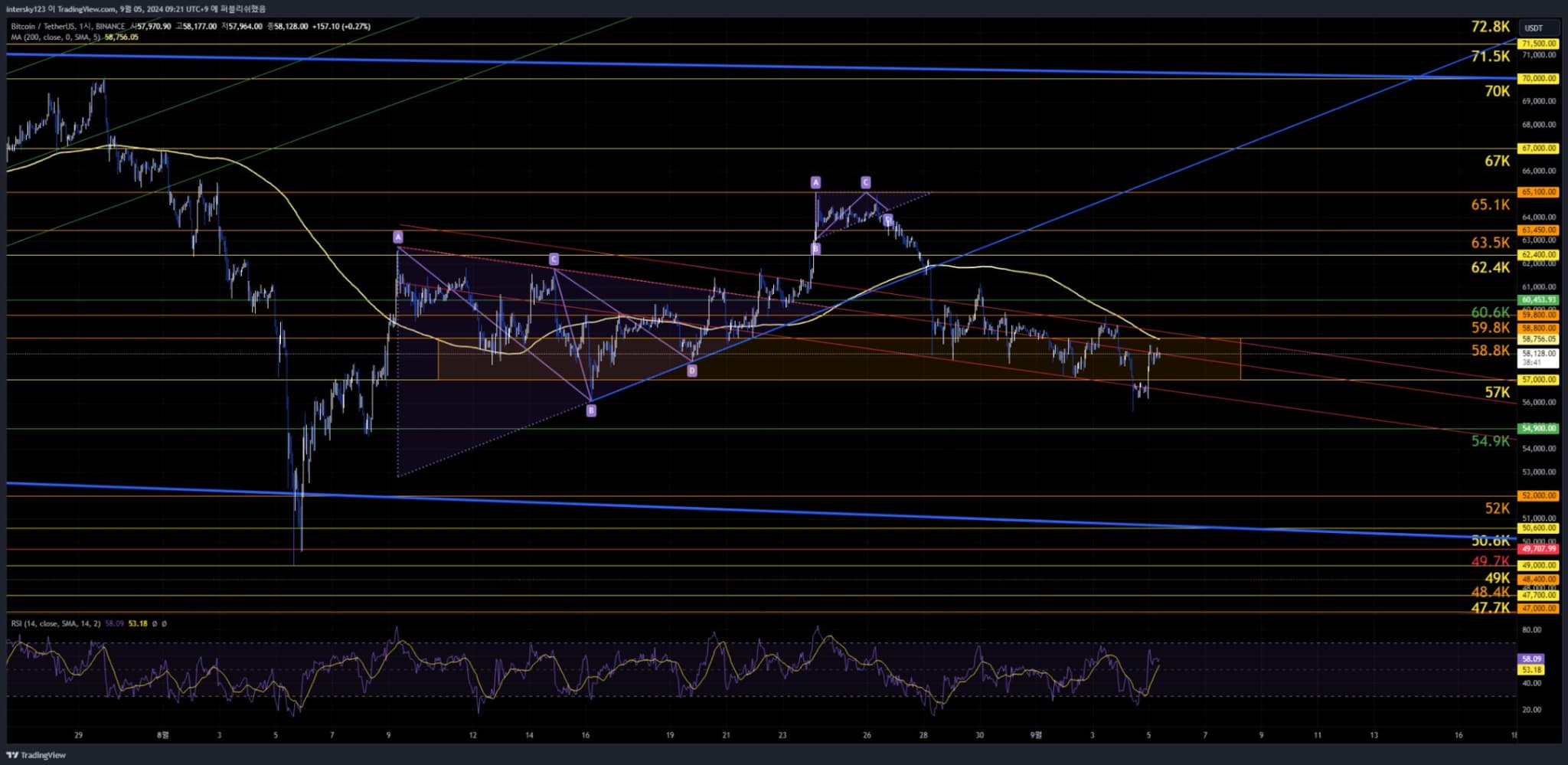The width and height of the screenshot is (1568, 765).
Task: Select the 52K orange text annotation
Action: [x=1497, y=508]
